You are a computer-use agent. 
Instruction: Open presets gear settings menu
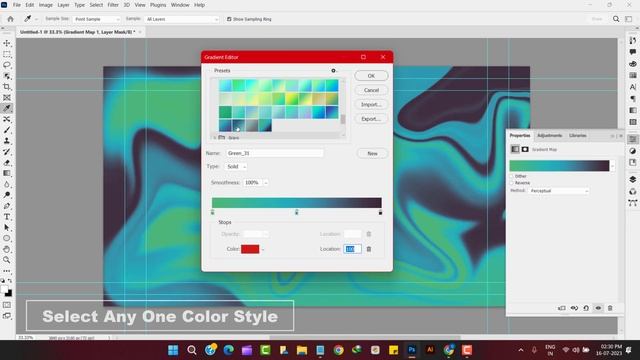(x=334, y=71)
